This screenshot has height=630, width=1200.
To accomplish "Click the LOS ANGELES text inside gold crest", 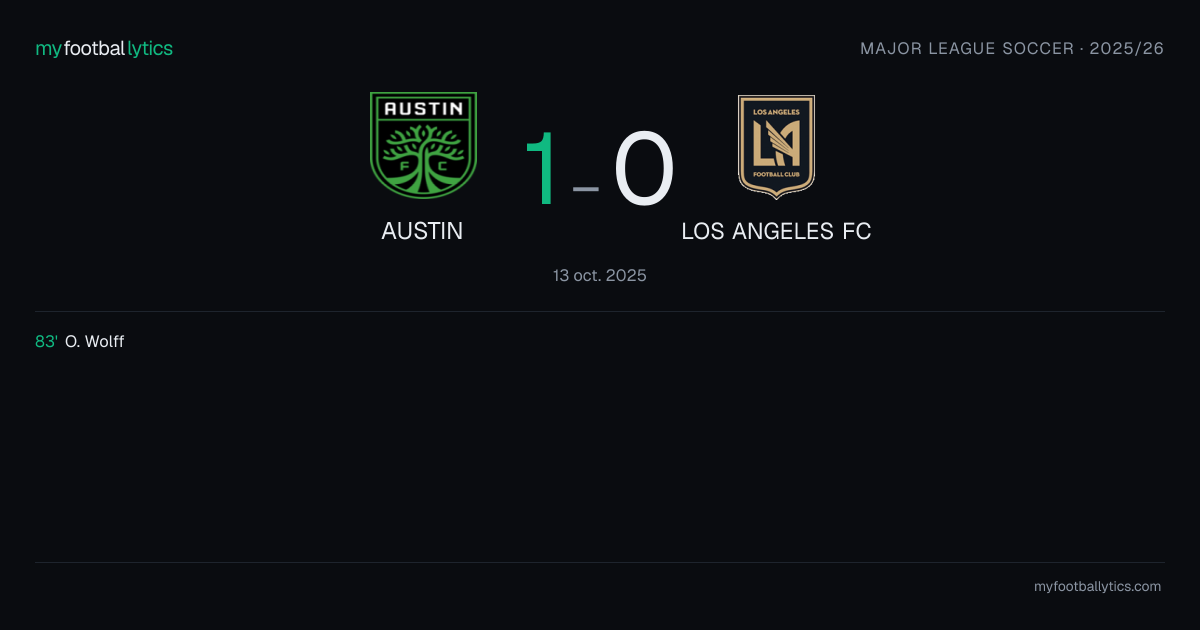I will click(x=776, y=111).
